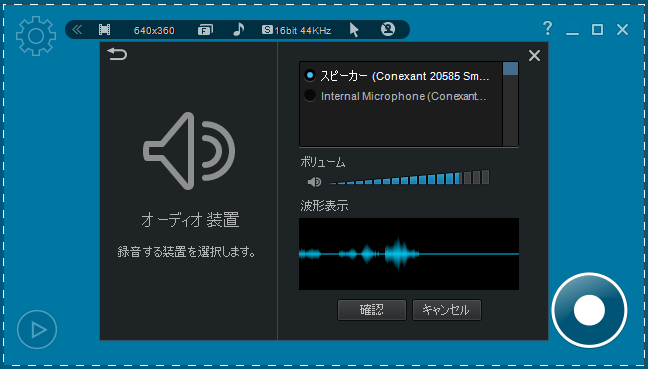This screenshot has height=369, width=648.
Task: Open the webcam overlay icon
Action: point(388,29)
